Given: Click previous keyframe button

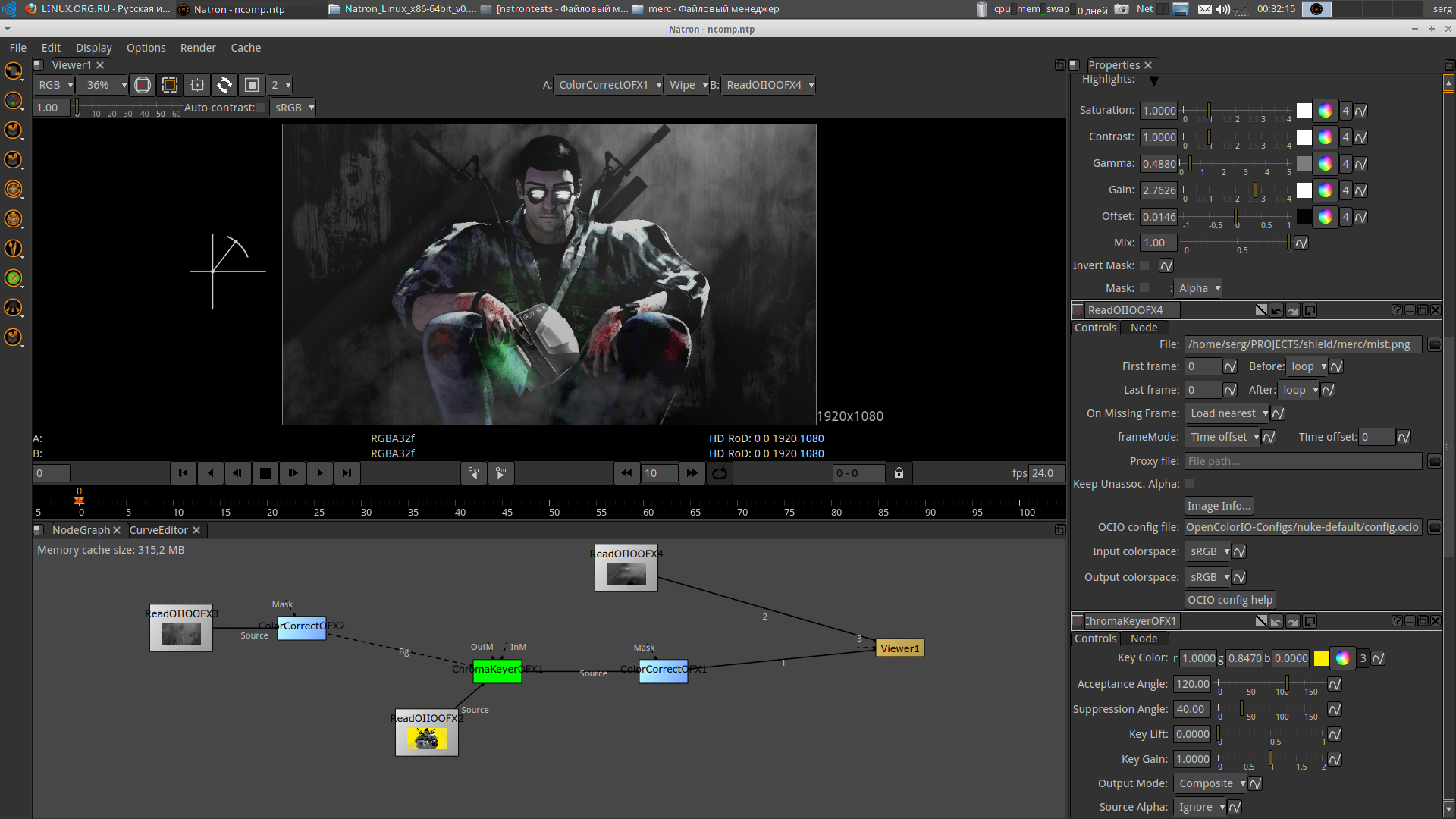Looking at the screenshot, I should (x=474, y=473).
